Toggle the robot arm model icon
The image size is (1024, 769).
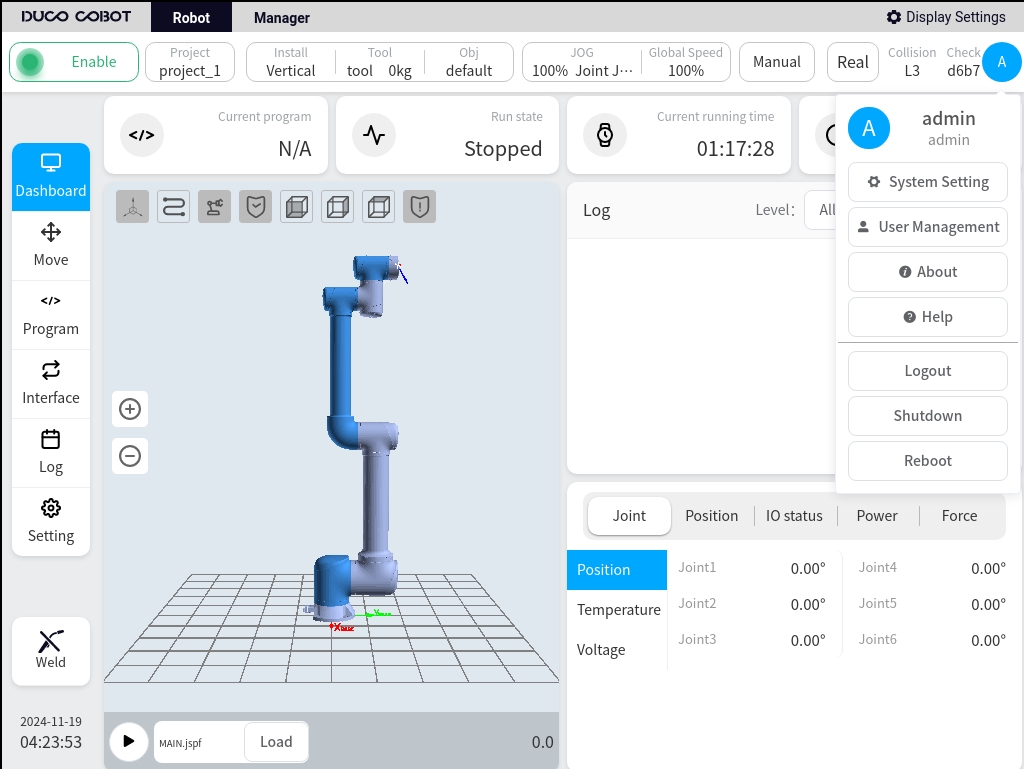(215, 207)
